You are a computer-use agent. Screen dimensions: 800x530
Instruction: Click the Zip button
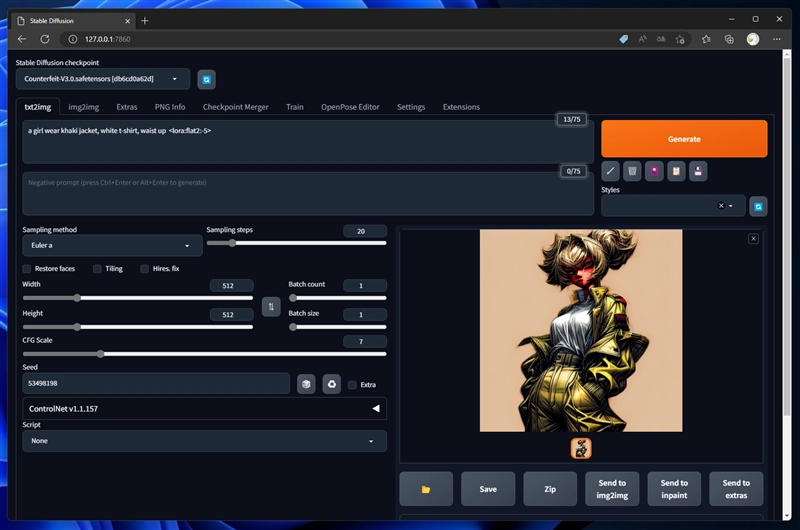tap(550, 489)
